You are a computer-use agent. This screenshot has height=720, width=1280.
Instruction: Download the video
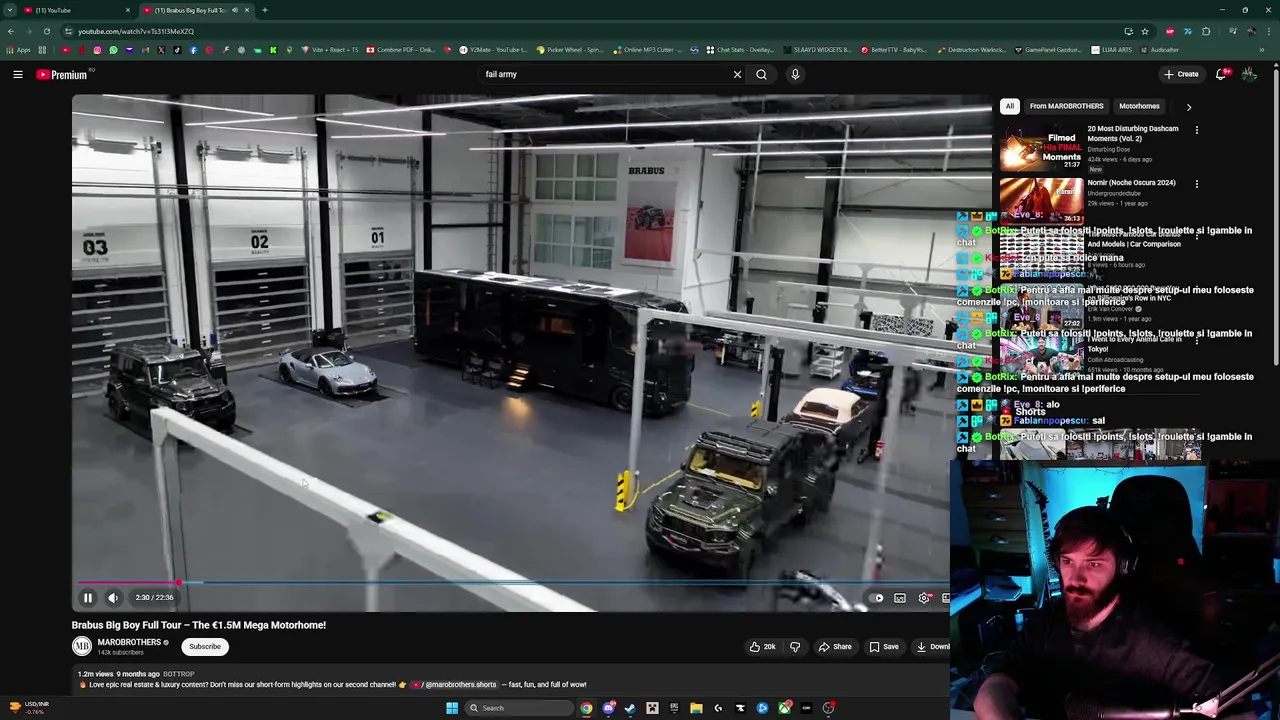[x=932, y=647]
